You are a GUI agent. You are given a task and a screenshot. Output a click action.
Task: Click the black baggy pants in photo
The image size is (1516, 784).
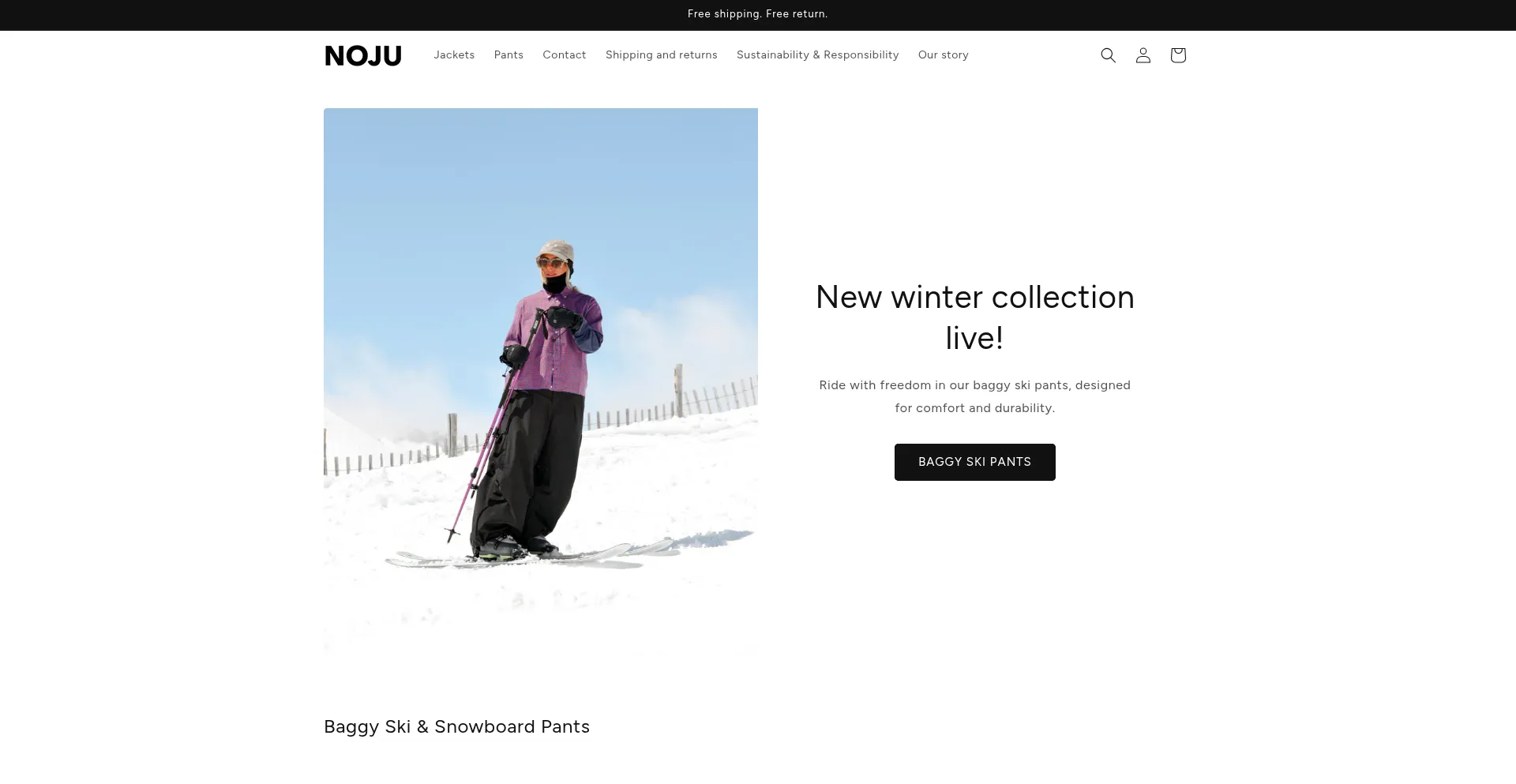529,469
